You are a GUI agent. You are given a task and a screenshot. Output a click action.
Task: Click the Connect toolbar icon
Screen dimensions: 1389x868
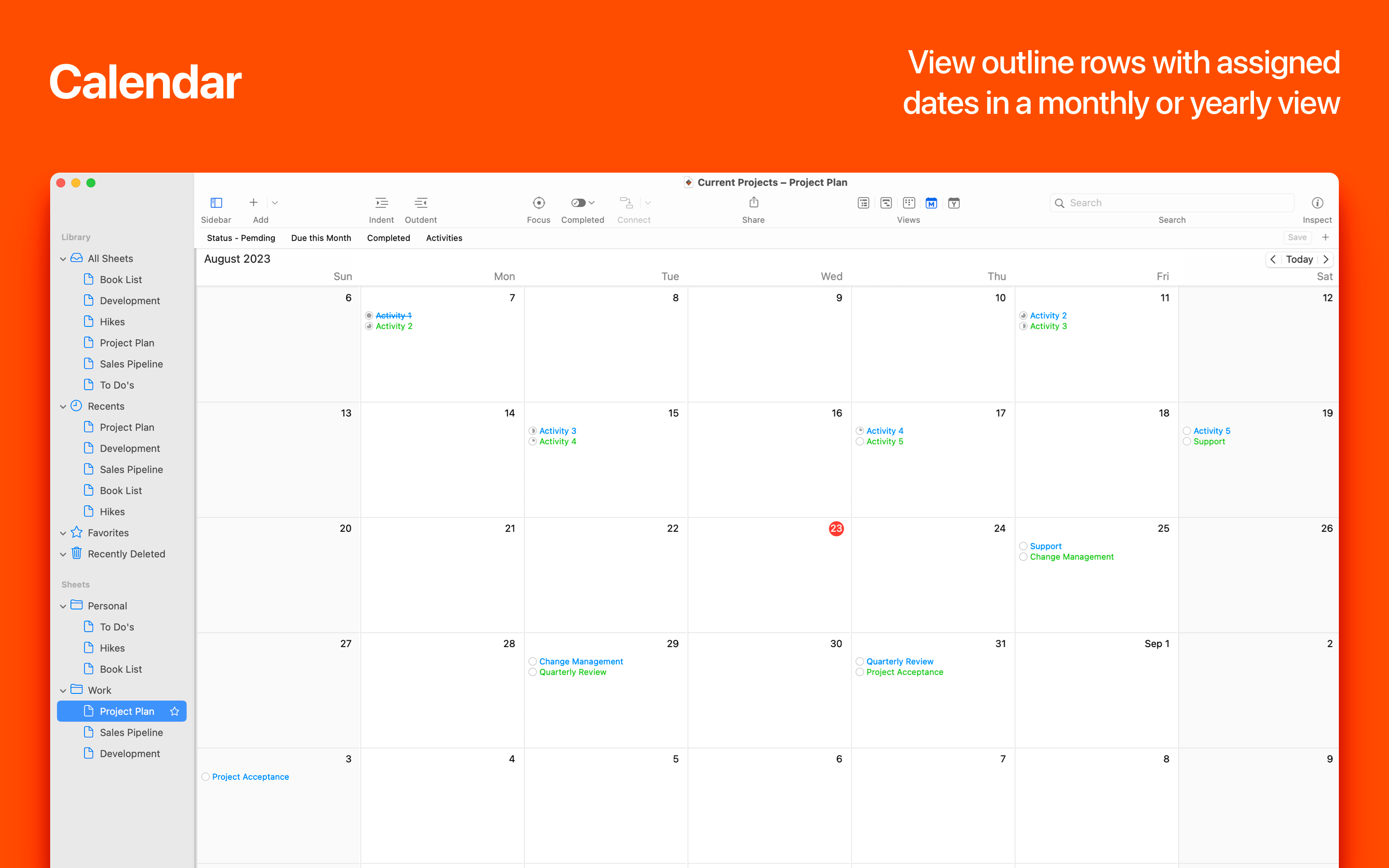tap(626, 203)
